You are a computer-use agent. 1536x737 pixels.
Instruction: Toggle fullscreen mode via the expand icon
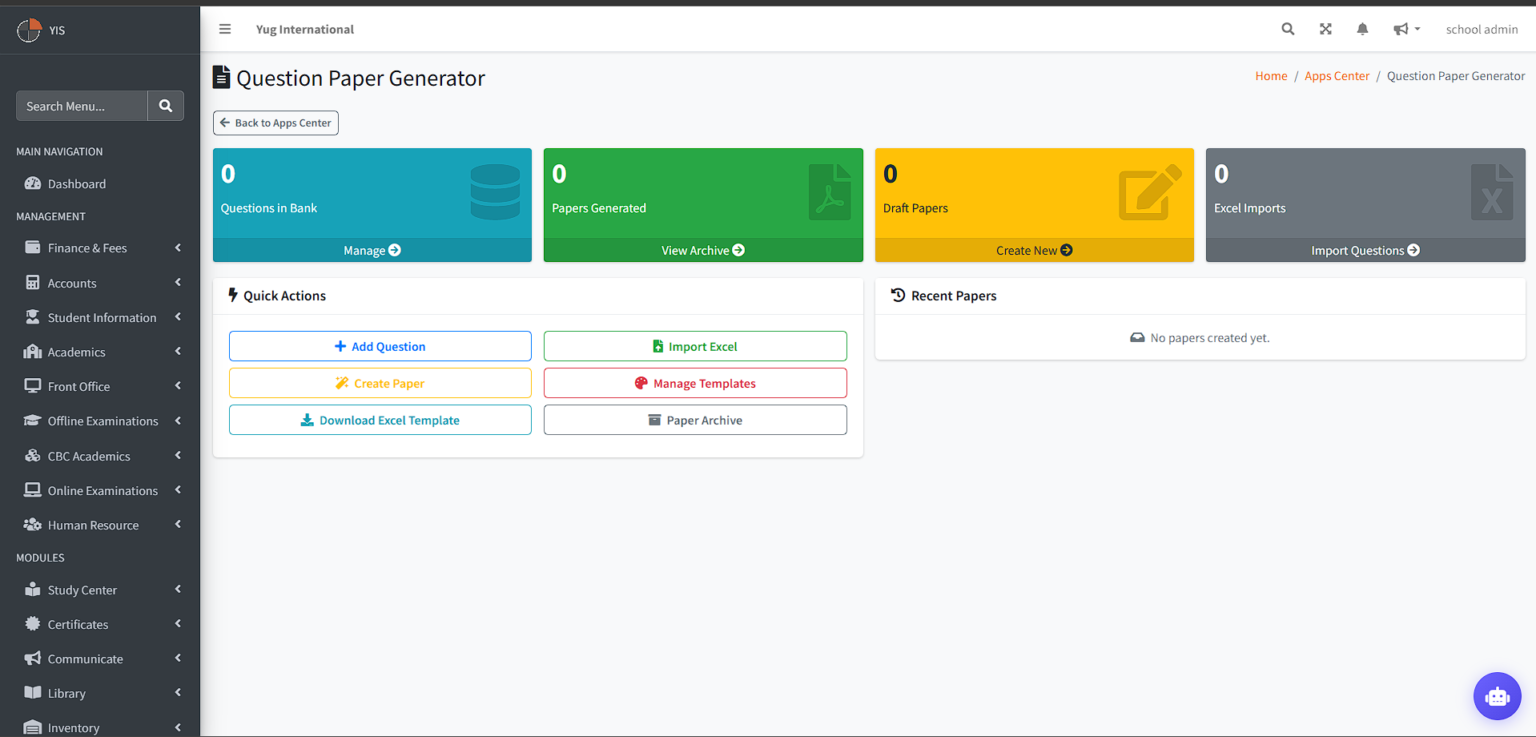click(x=1325, y=29)
